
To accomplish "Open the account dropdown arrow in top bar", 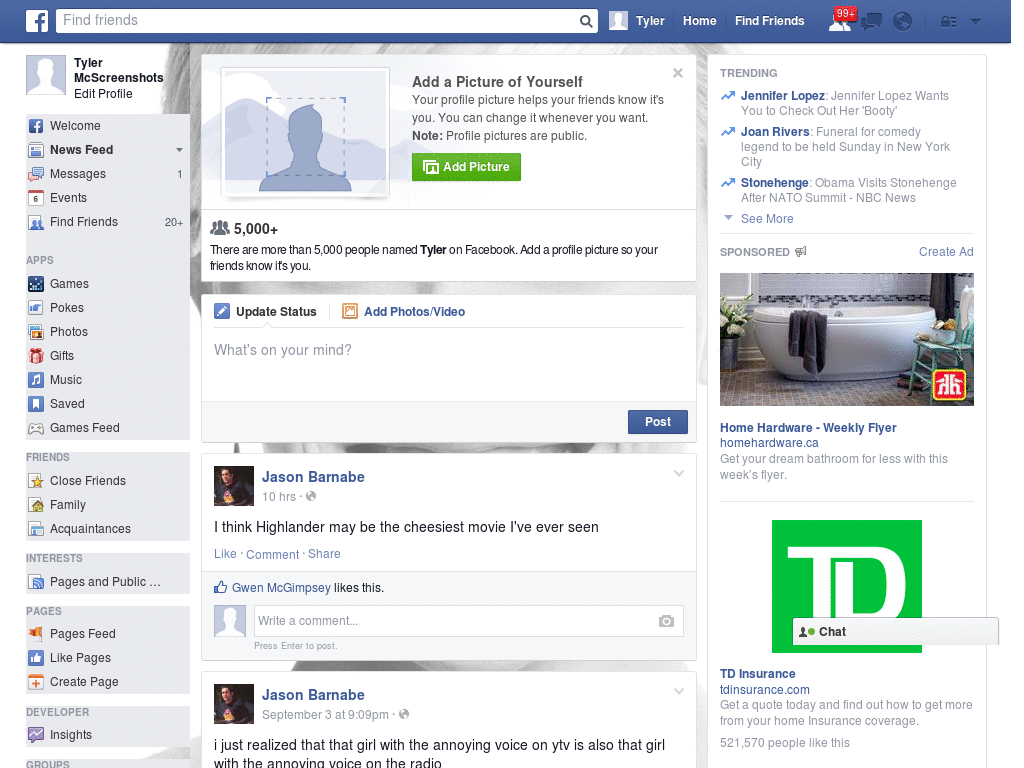I will 976,22.
